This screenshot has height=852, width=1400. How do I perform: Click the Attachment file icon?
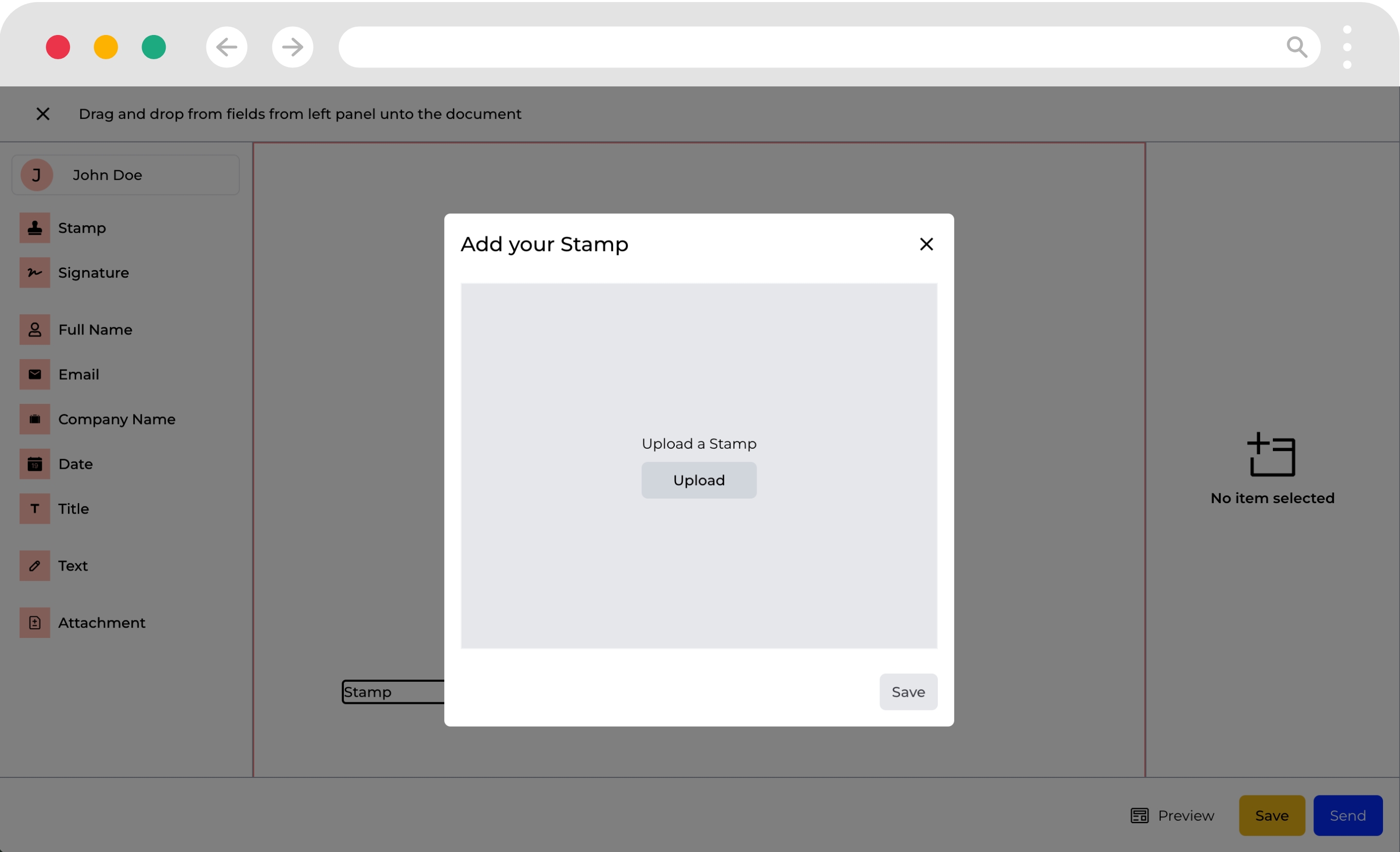(34, 623)
